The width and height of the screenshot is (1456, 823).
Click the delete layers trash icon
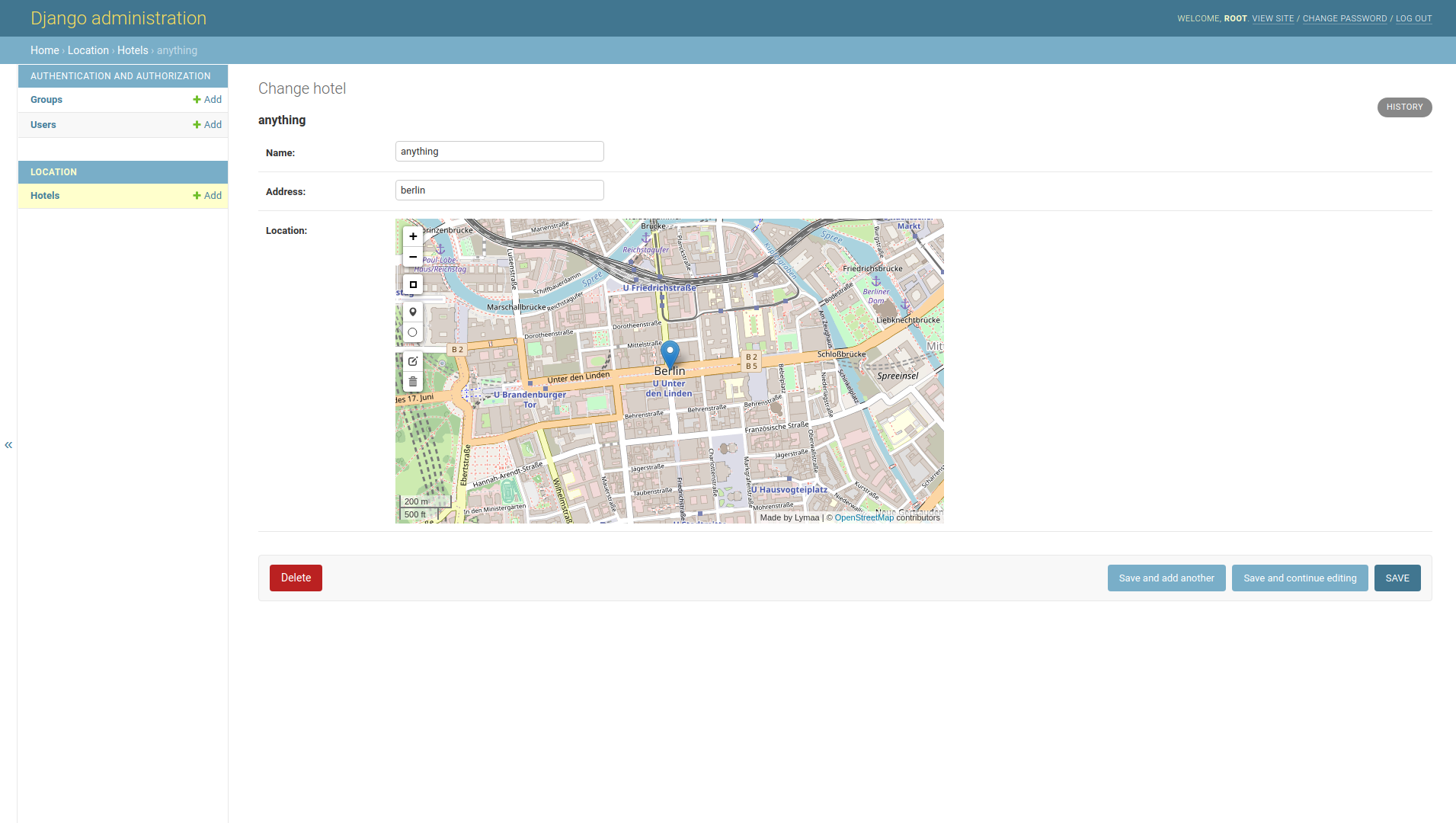pos(412,381)
